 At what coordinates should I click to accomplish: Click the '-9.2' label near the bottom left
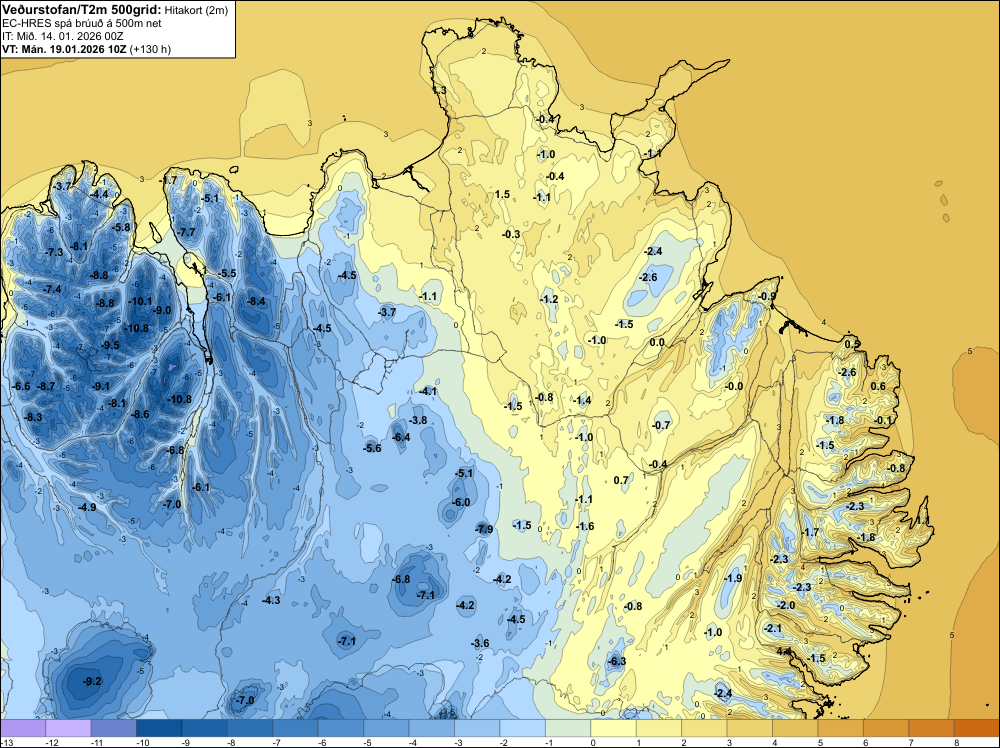(x=92, y=681)
